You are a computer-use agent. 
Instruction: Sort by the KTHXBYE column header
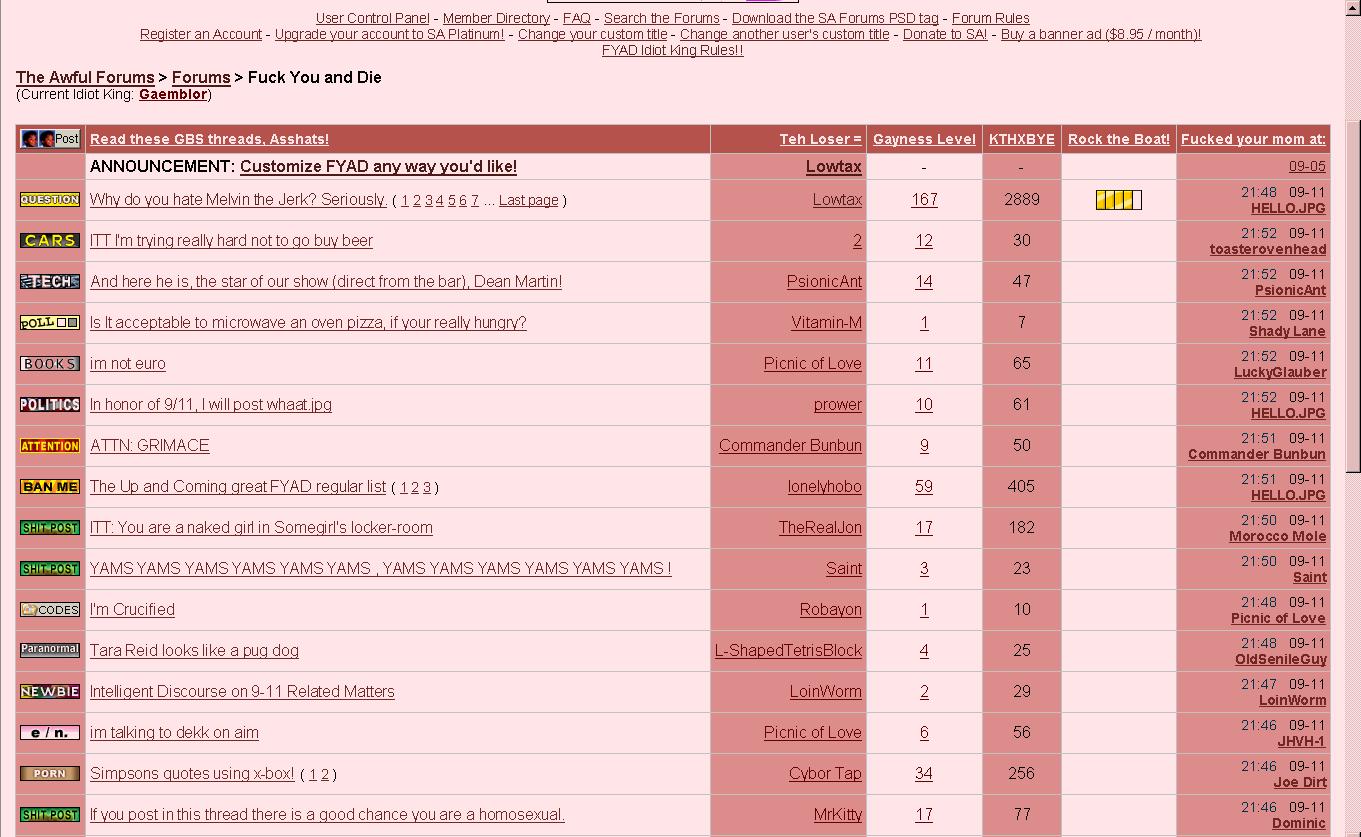pyautogui.click(x=1021, y=139)
